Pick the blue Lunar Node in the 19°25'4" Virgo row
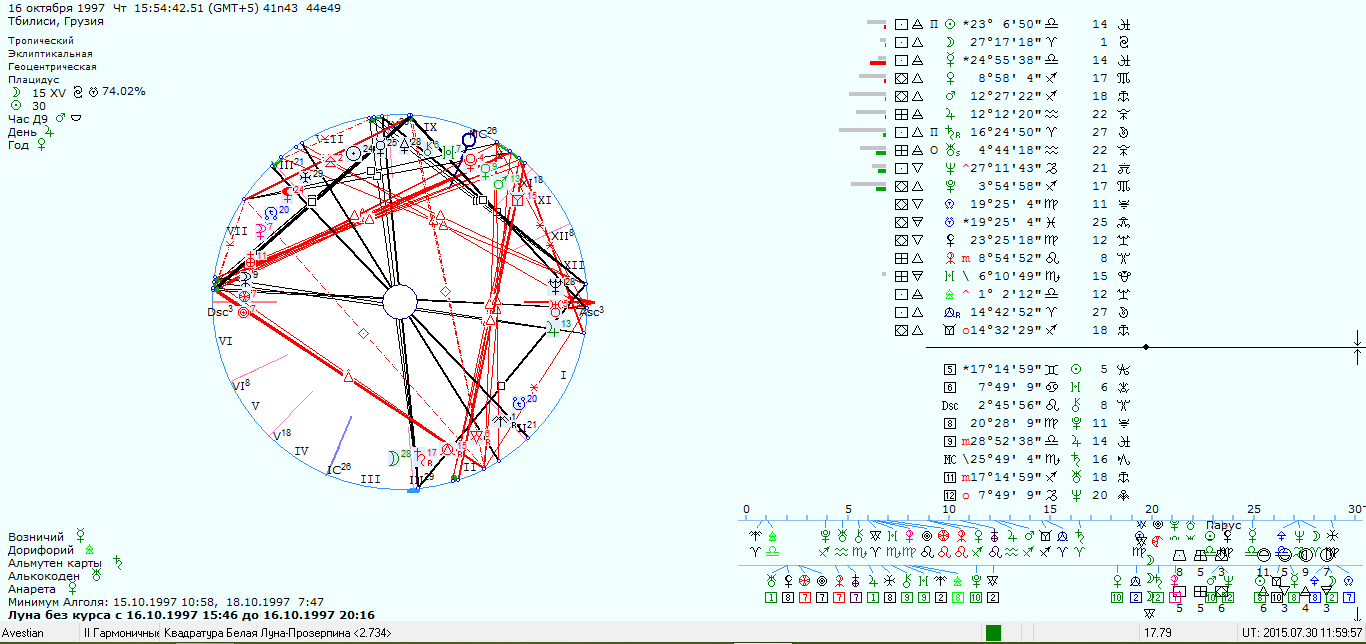This screenshot has width=1366, height=644. [950, 204]
